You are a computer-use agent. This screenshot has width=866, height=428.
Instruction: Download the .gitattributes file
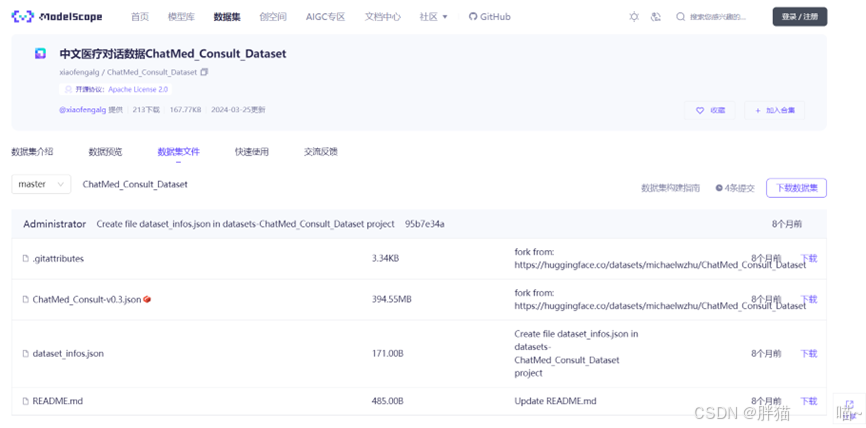click(x=809, y=258)
